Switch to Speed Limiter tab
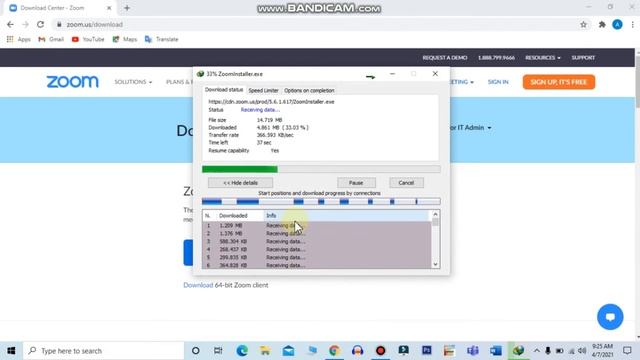640x360 pixels. [x=263, y=91]
